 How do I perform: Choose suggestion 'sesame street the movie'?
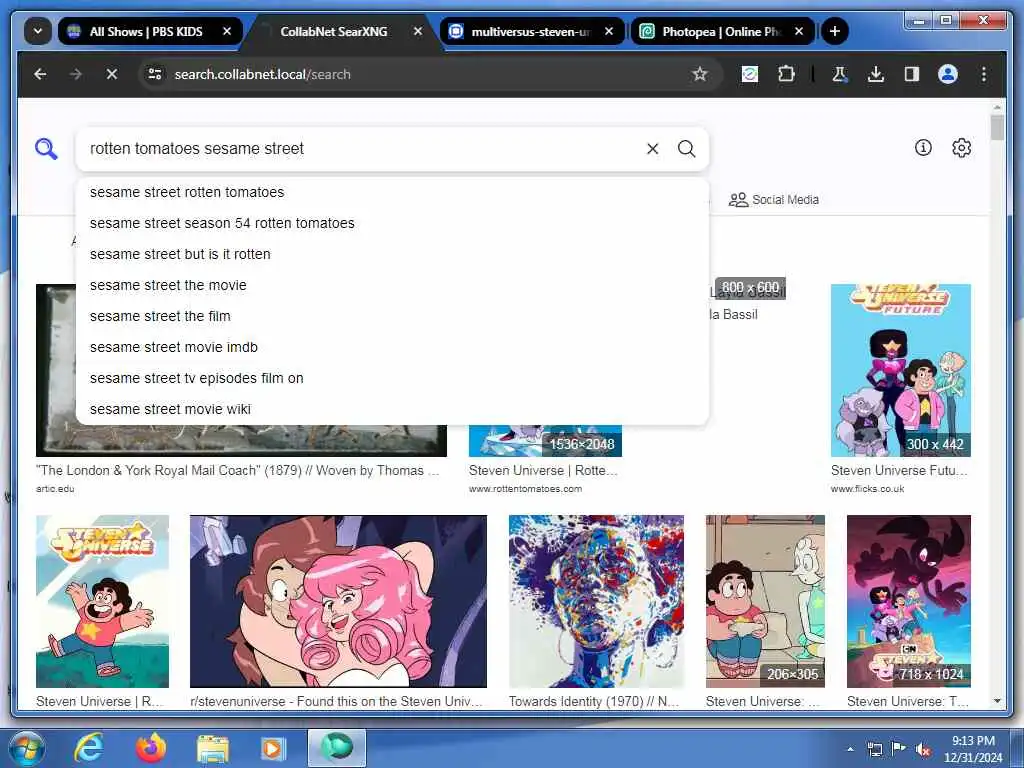[x=392, y=285]
